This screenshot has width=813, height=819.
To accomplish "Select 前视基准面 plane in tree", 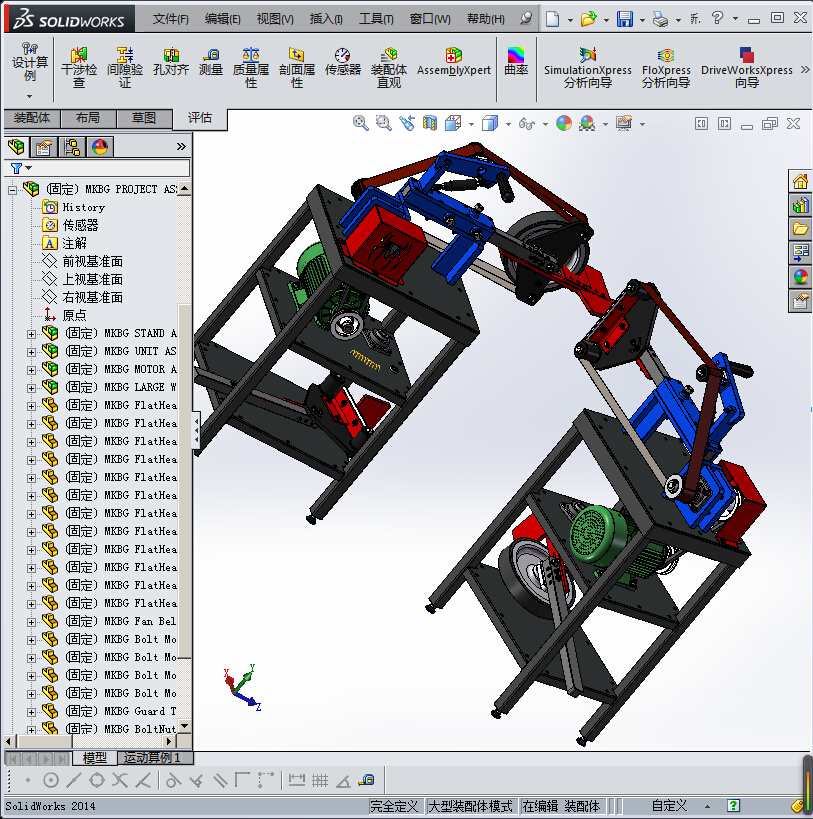I will click(83, 261).
